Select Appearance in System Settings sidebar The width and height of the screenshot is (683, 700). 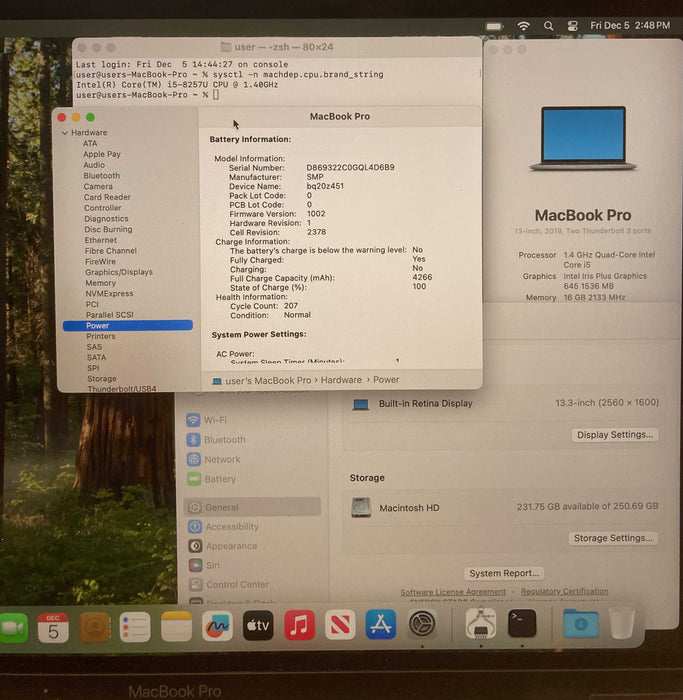click(x=231, y=546)
